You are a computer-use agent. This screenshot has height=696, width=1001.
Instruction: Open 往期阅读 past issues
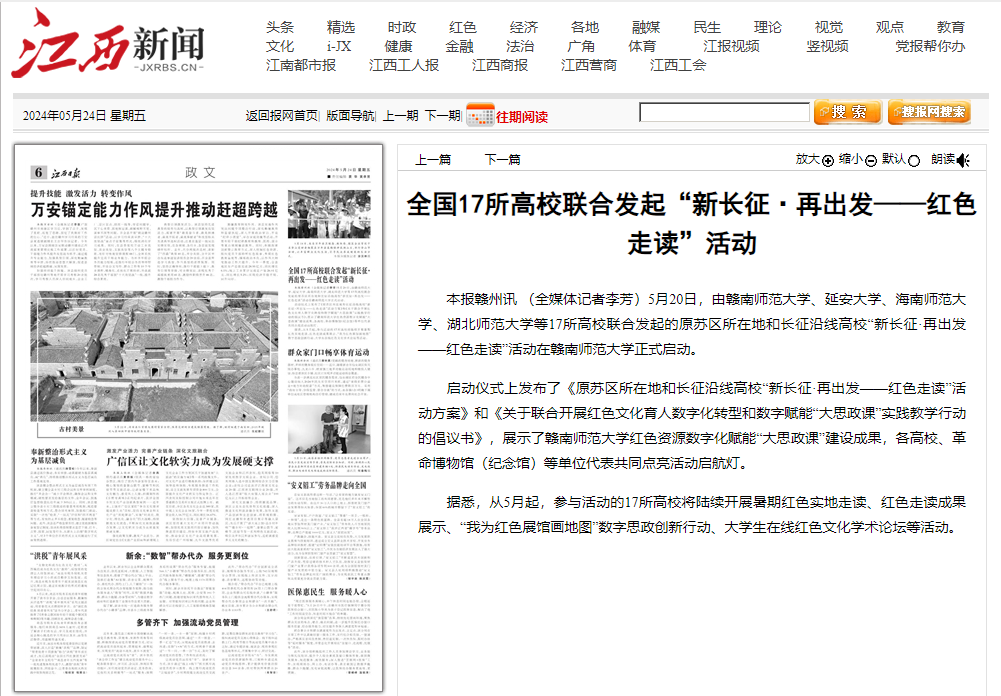522,117
